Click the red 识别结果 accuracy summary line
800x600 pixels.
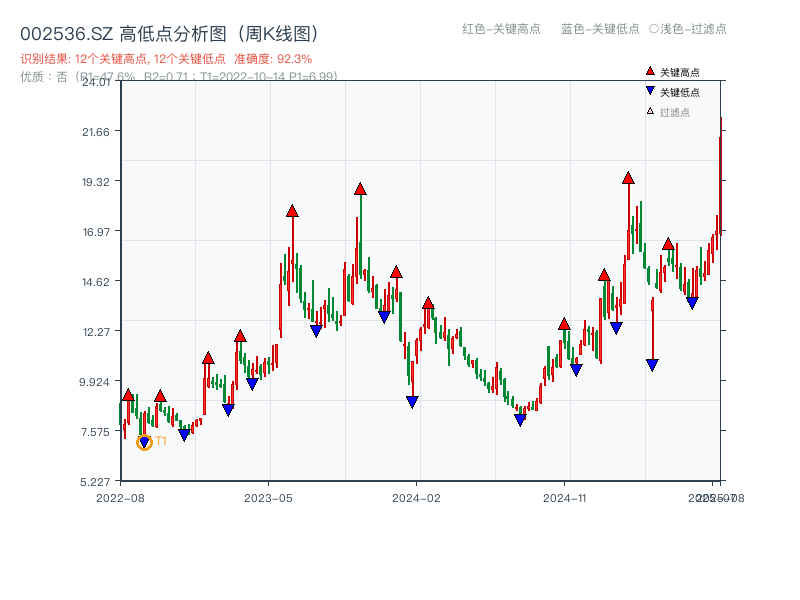pyautogui.click(x=166, y=59)
